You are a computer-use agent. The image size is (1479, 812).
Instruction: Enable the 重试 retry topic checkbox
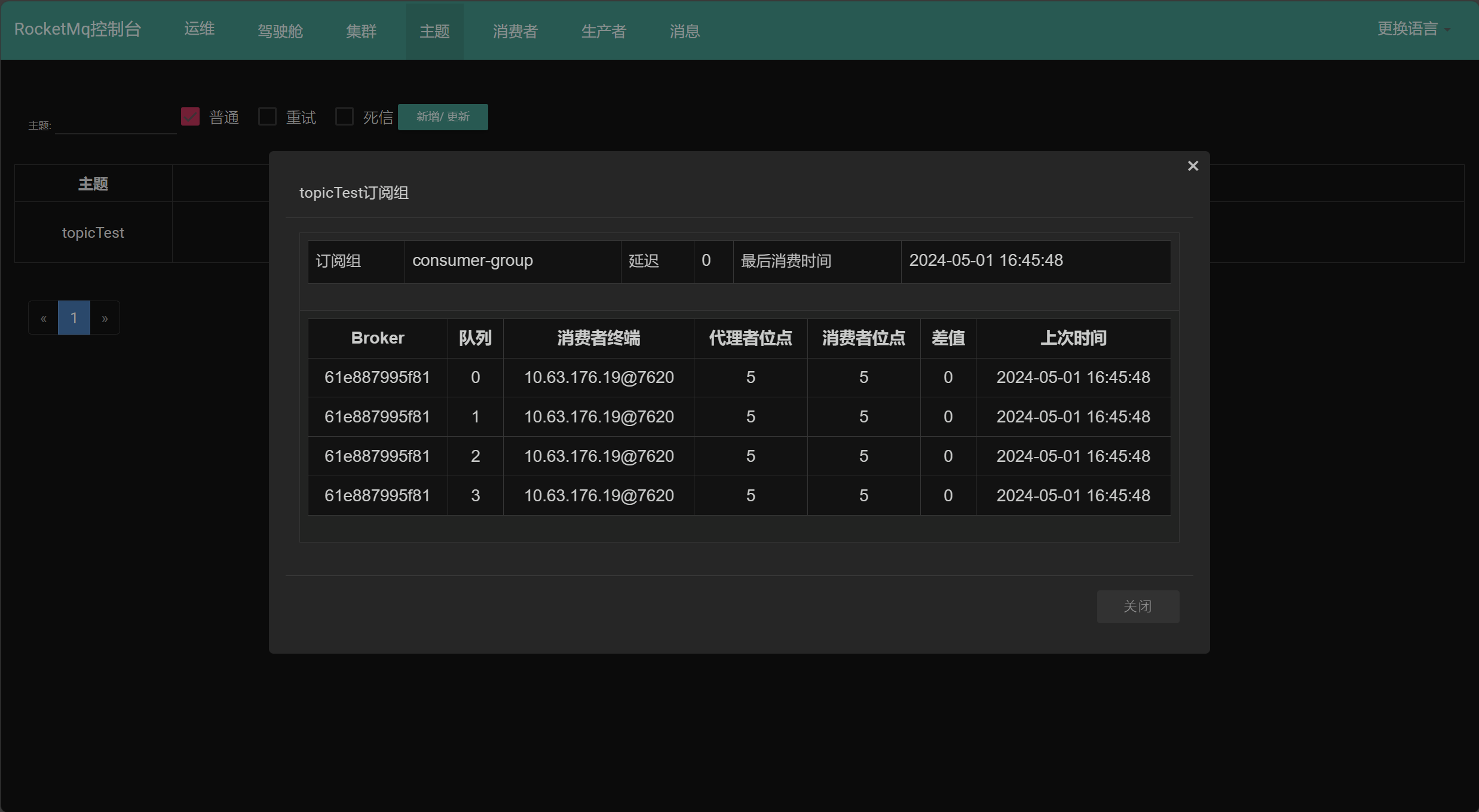coord(267,116)
